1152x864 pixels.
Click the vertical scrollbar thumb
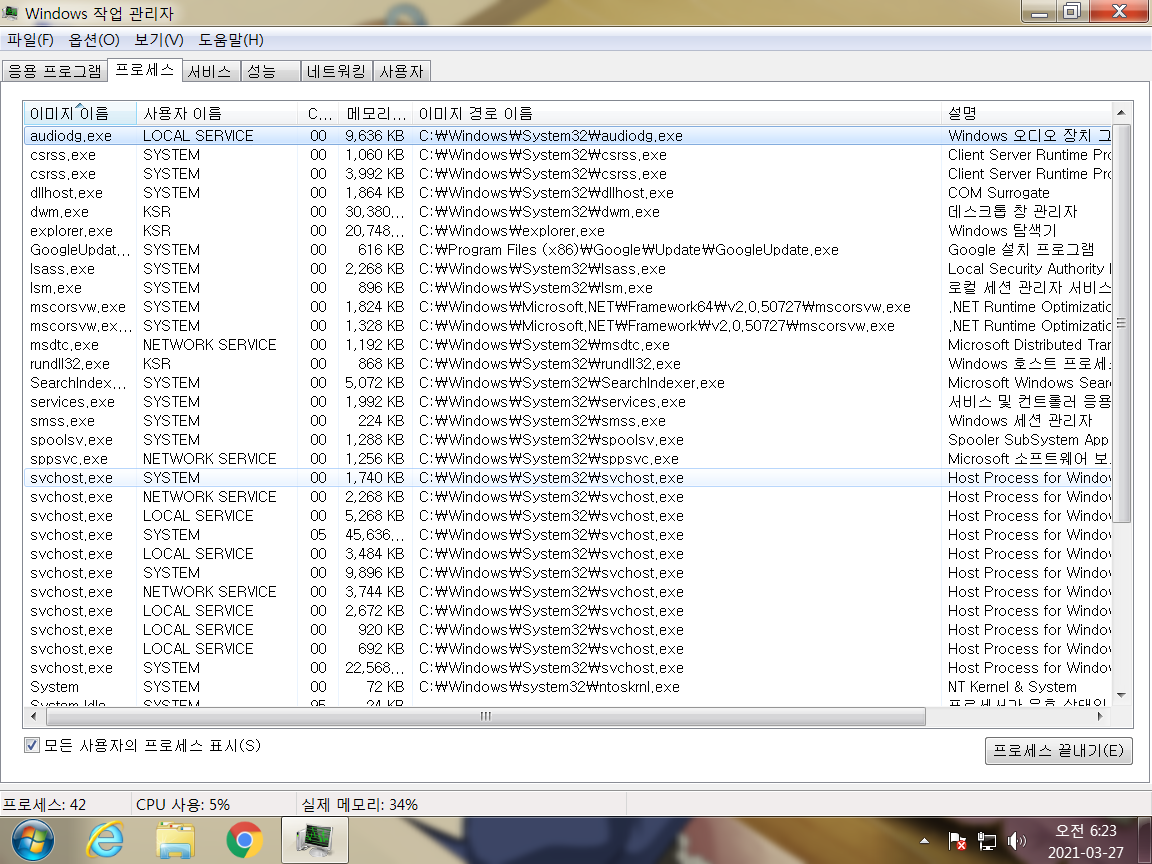coord(1121,323)
